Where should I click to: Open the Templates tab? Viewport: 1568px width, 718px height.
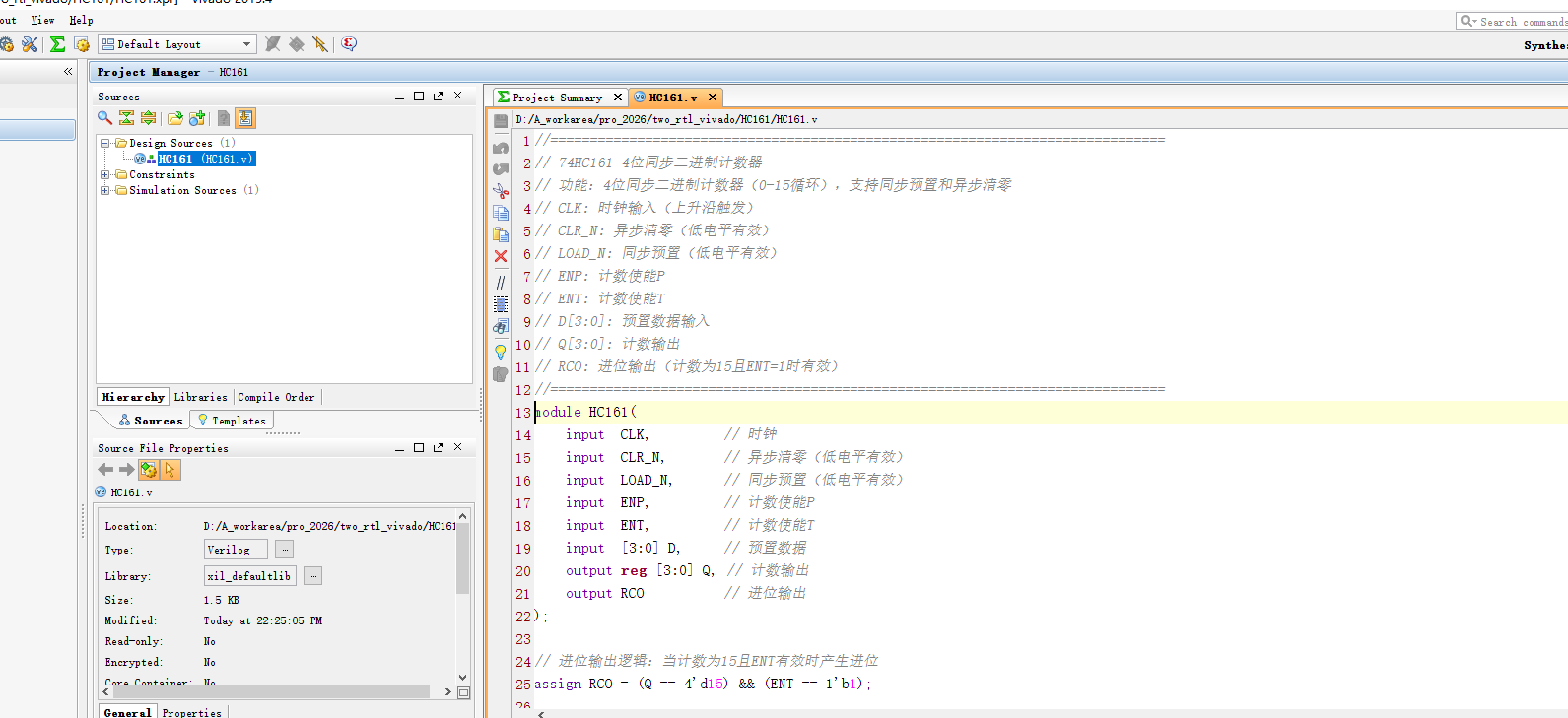click(x=233, y=421)
